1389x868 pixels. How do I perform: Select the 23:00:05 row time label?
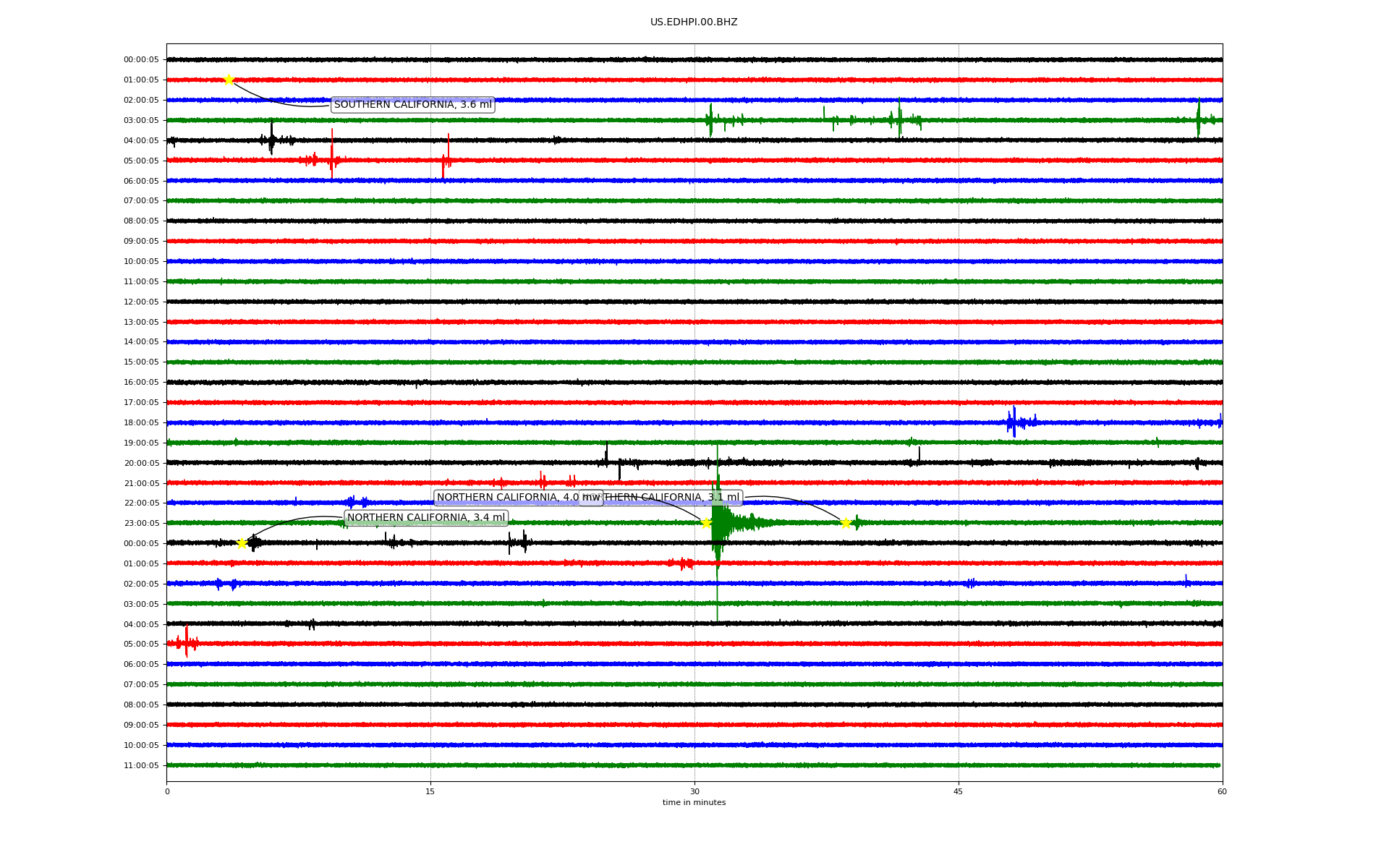pyautogui.click(x=141, y=523)
